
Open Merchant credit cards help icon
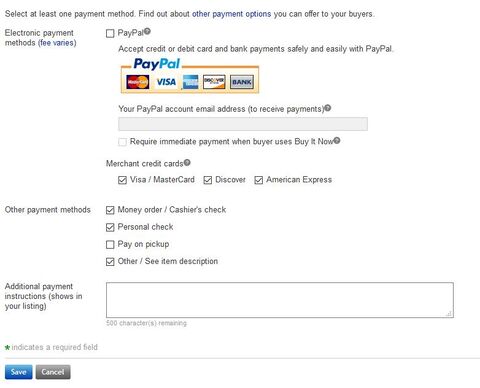(x=187, y=162)
